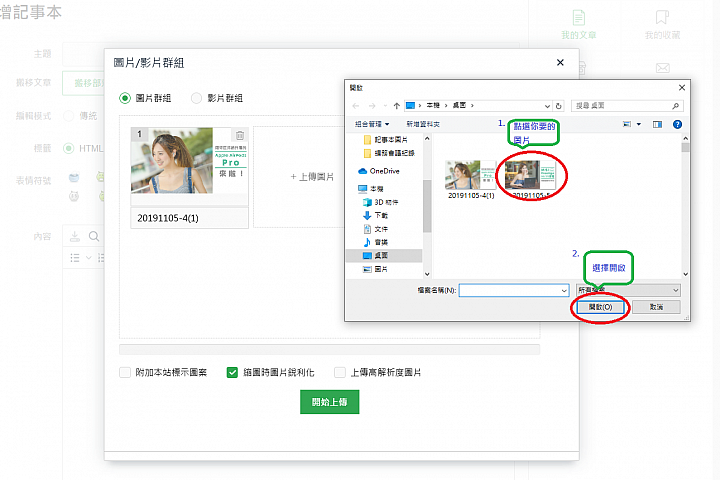
Task: Click 新增資料夾 new folder command
Action: [x=423, y=124]
